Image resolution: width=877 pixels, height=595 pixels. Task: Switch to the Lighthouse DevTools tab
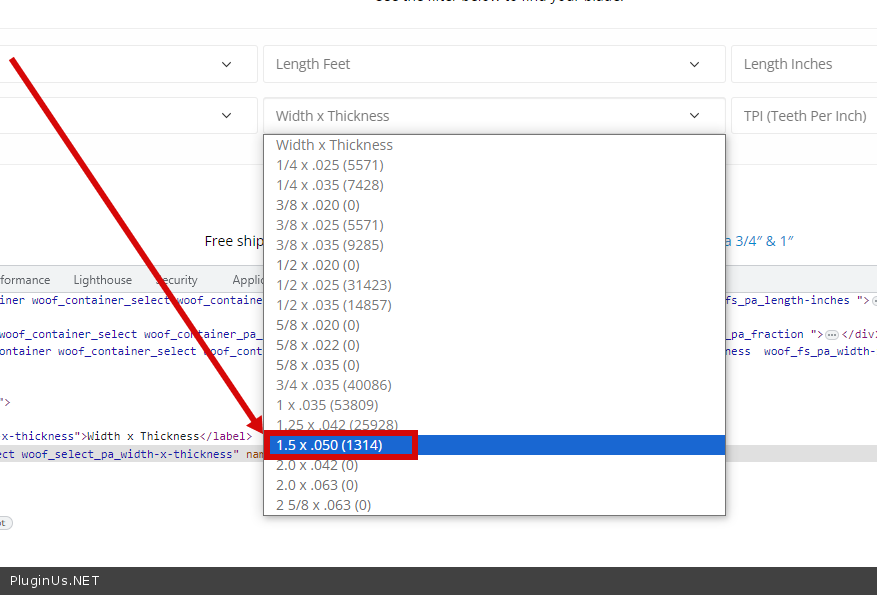click(102, 280)
